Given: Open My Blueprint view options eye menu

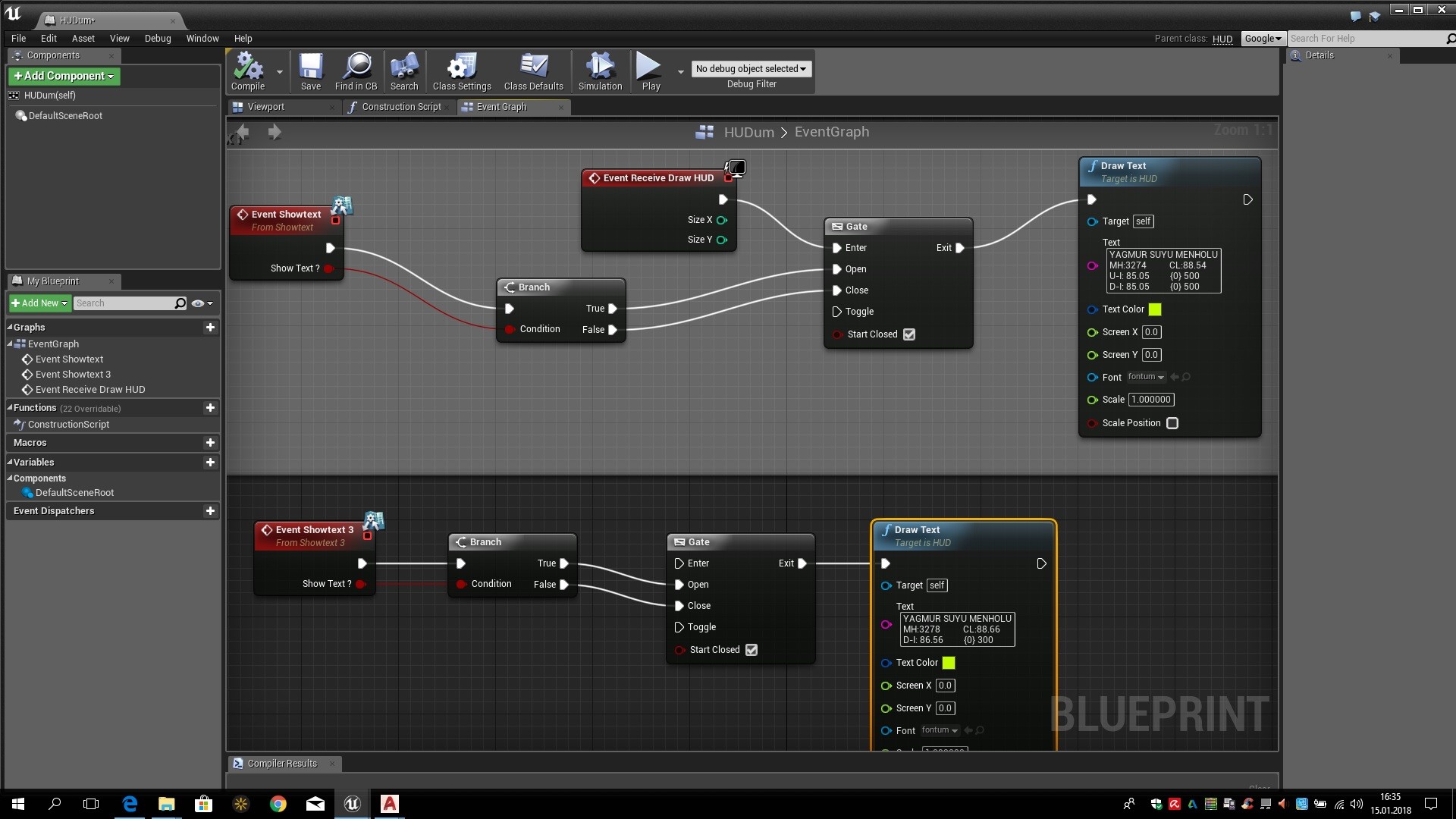Looking at the screenshot, I should [x=202, y=303].
